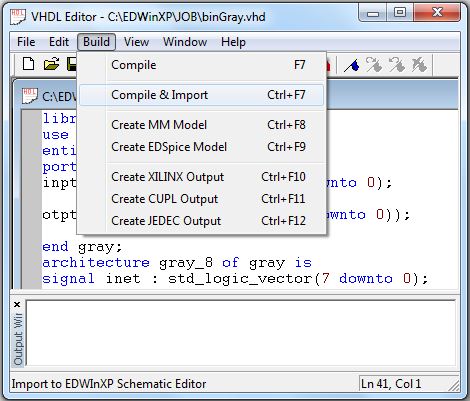Maximize the VHDL Editor window
Viewport: 470px width, 401px height.
coord(400,13)
